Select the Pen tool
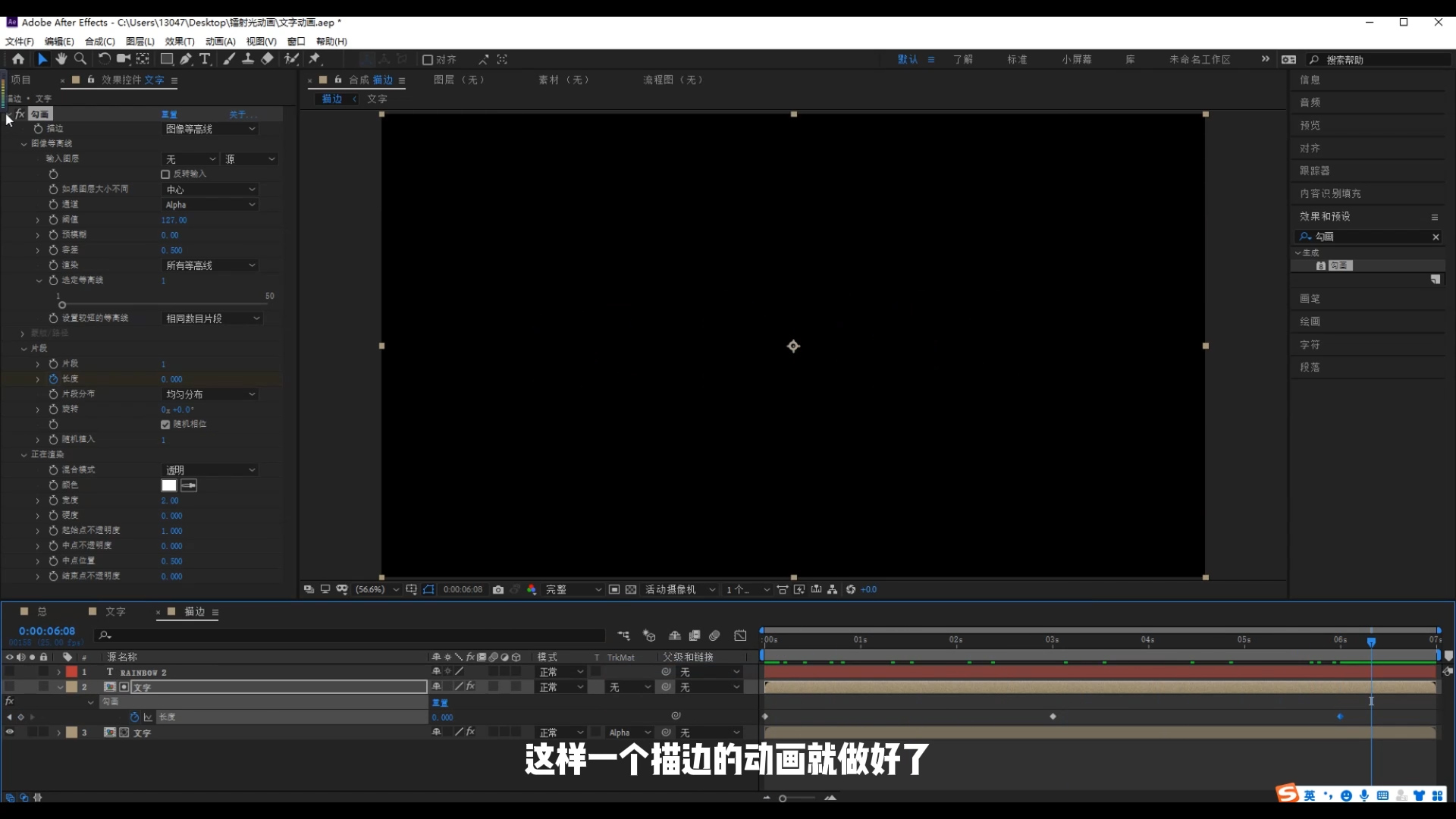Viewport: 1456px width, 819px height. click(x=187, y=59)
